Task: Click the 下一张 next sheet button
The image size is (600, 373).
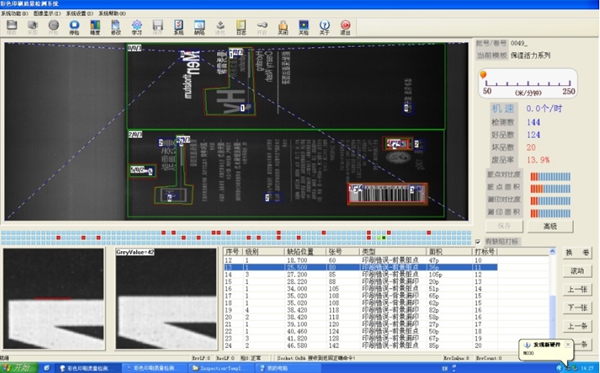Action: click(577, 308)
